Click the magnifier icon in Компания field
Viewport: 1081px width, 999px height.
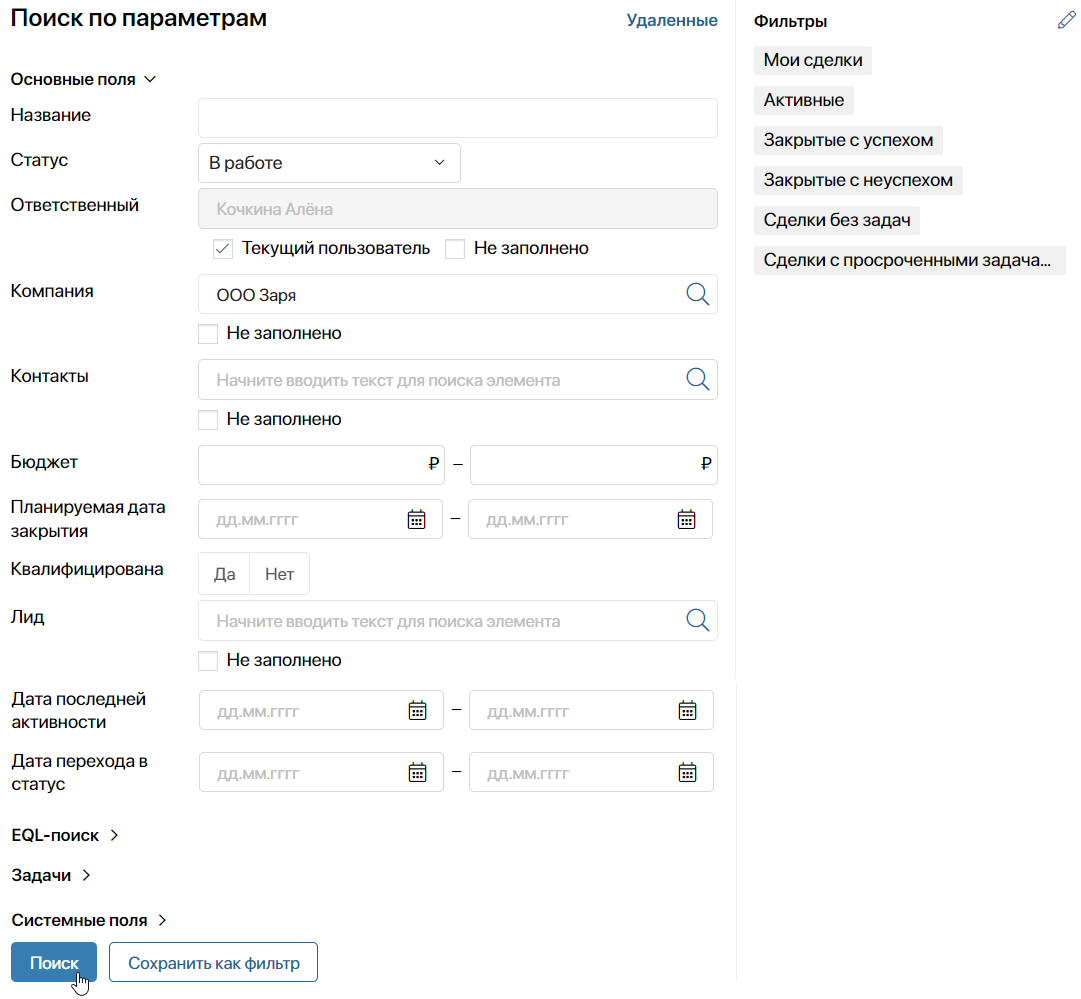tap(698, 294)
